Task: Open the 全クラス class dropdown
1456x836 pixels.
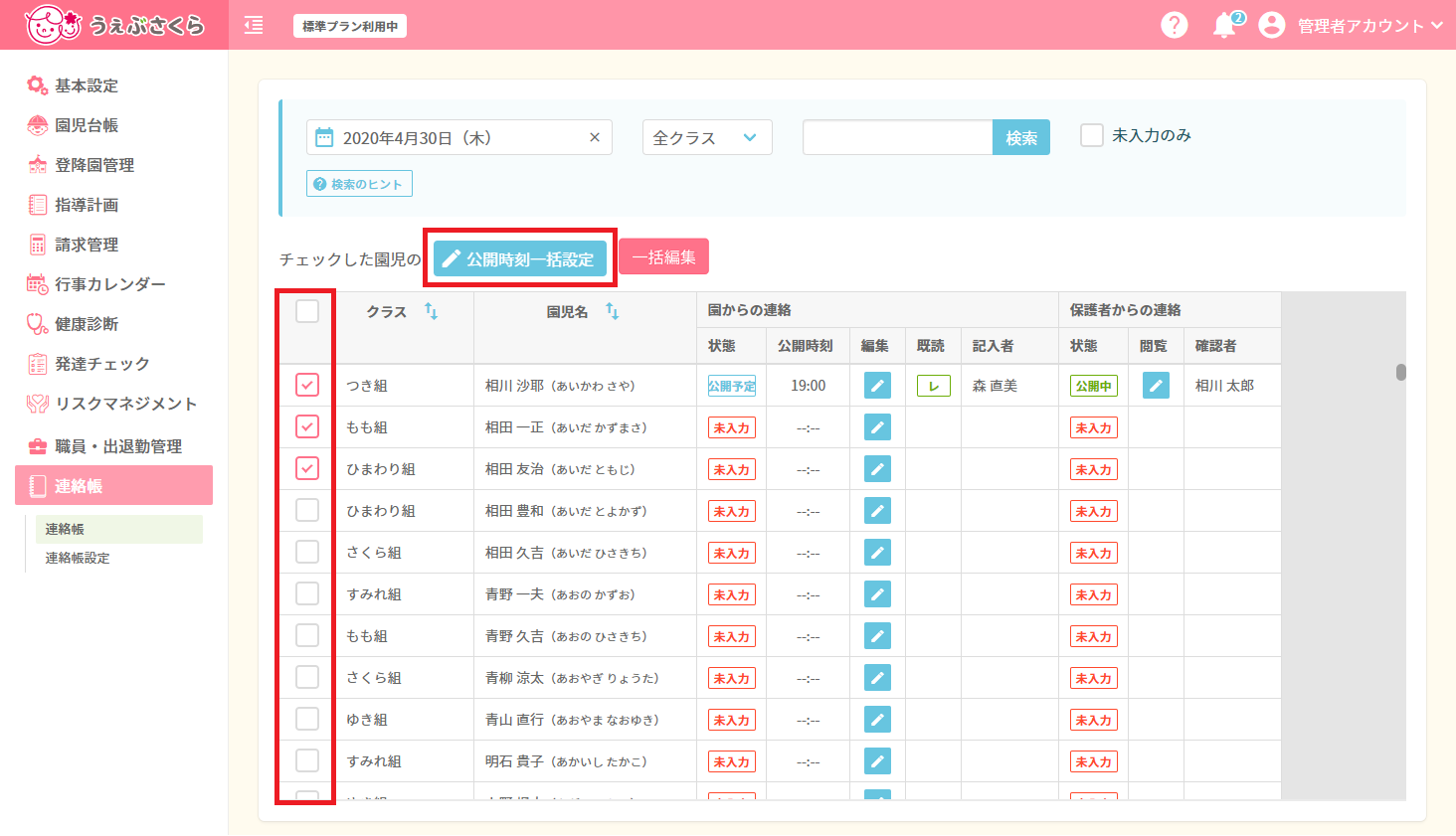Action: tap(706, 137)
